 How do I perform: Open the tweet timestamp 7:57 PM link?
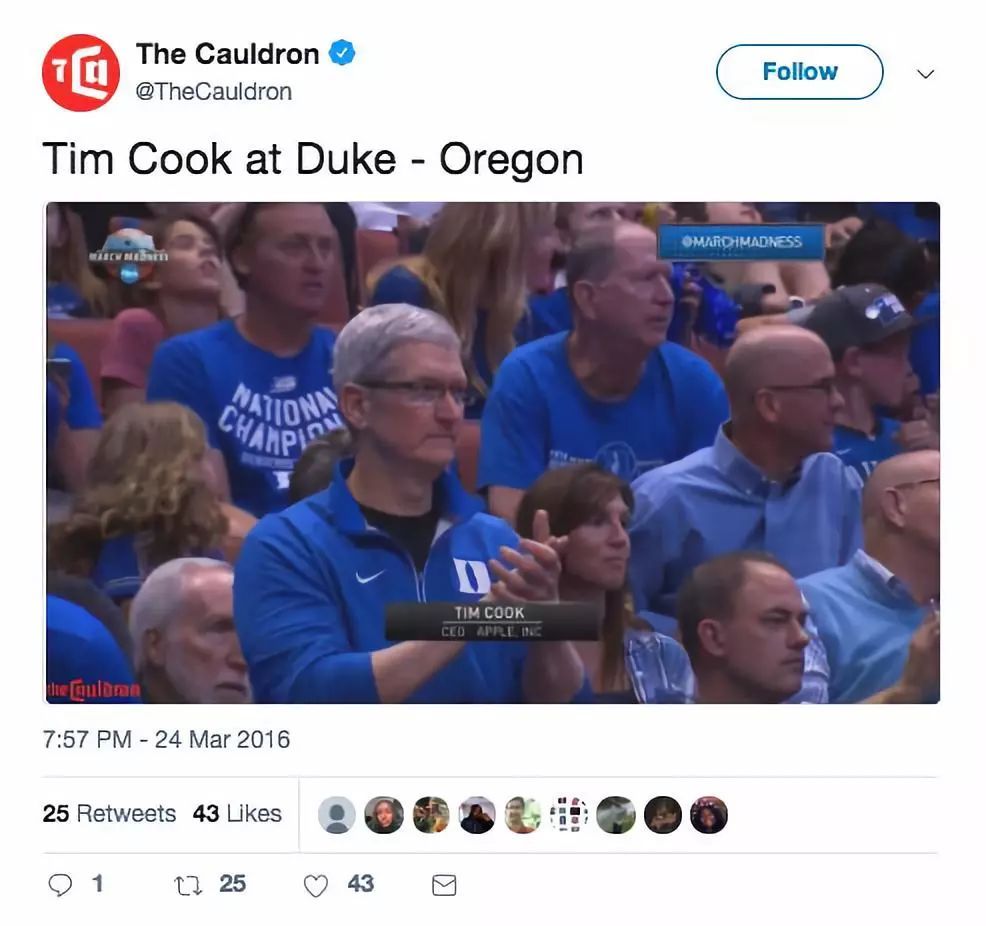click(166, 739)
